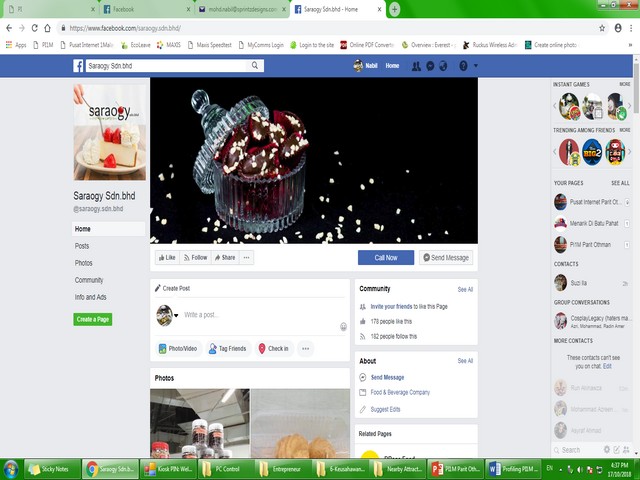The width and height of the screenshot is (640, 480).
Task: Expand the account menu arrow in top bar
Action: (476, 66)
